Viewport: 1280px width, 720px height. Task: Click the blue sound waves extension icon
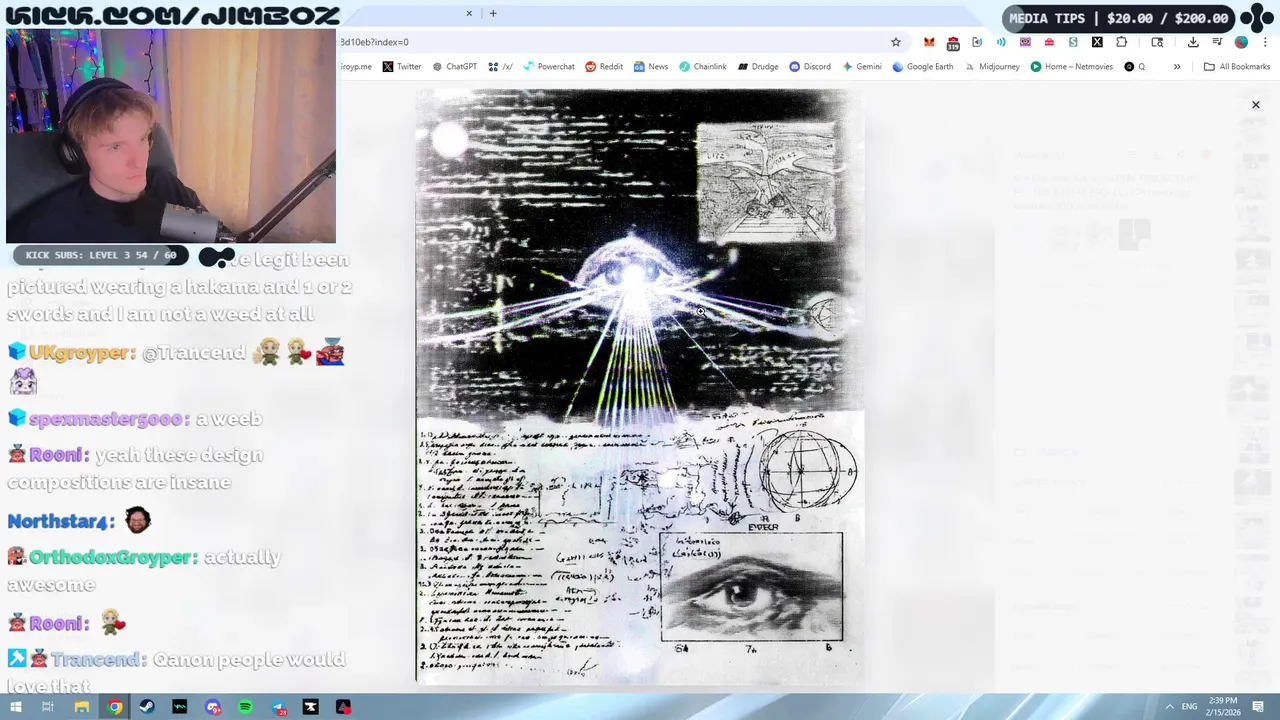(1001, 42)
